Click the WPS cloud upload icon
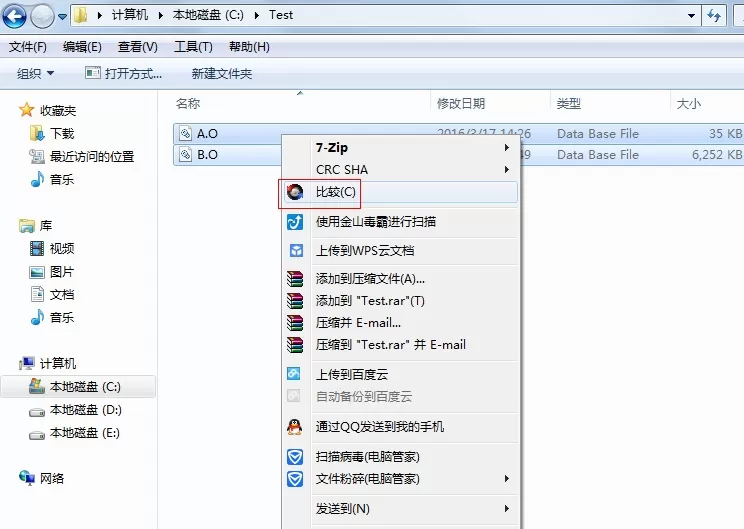Image resolution: width=744 pixels, height=529 pixels. [x=296, y=251]
